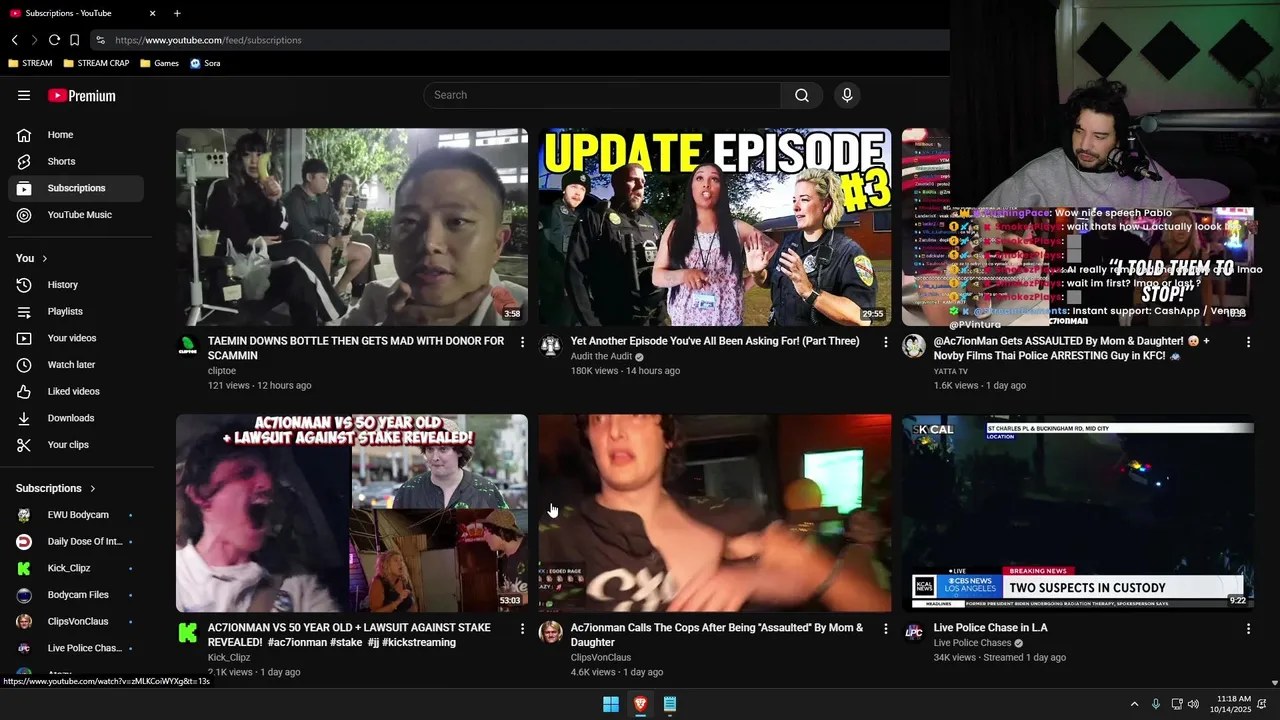Expand the You section chevron
This screenshot has width=1280, height=720.
click(x=45, y=258)
